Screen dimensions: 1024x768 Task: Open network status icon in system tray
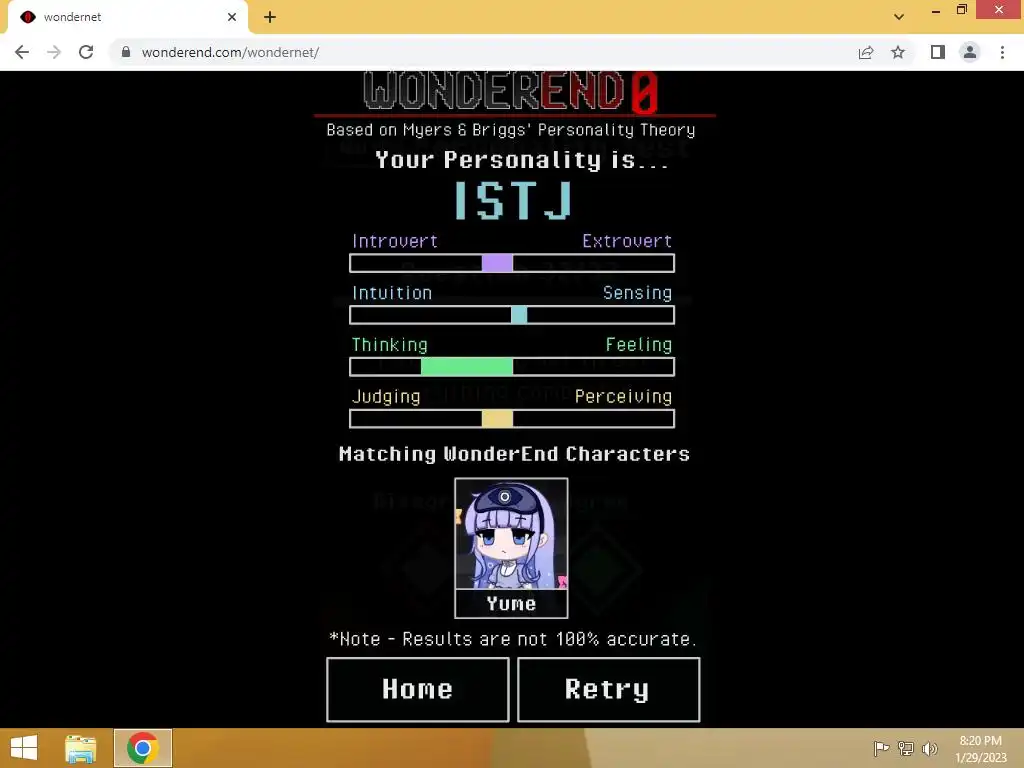tap(906, 748)
